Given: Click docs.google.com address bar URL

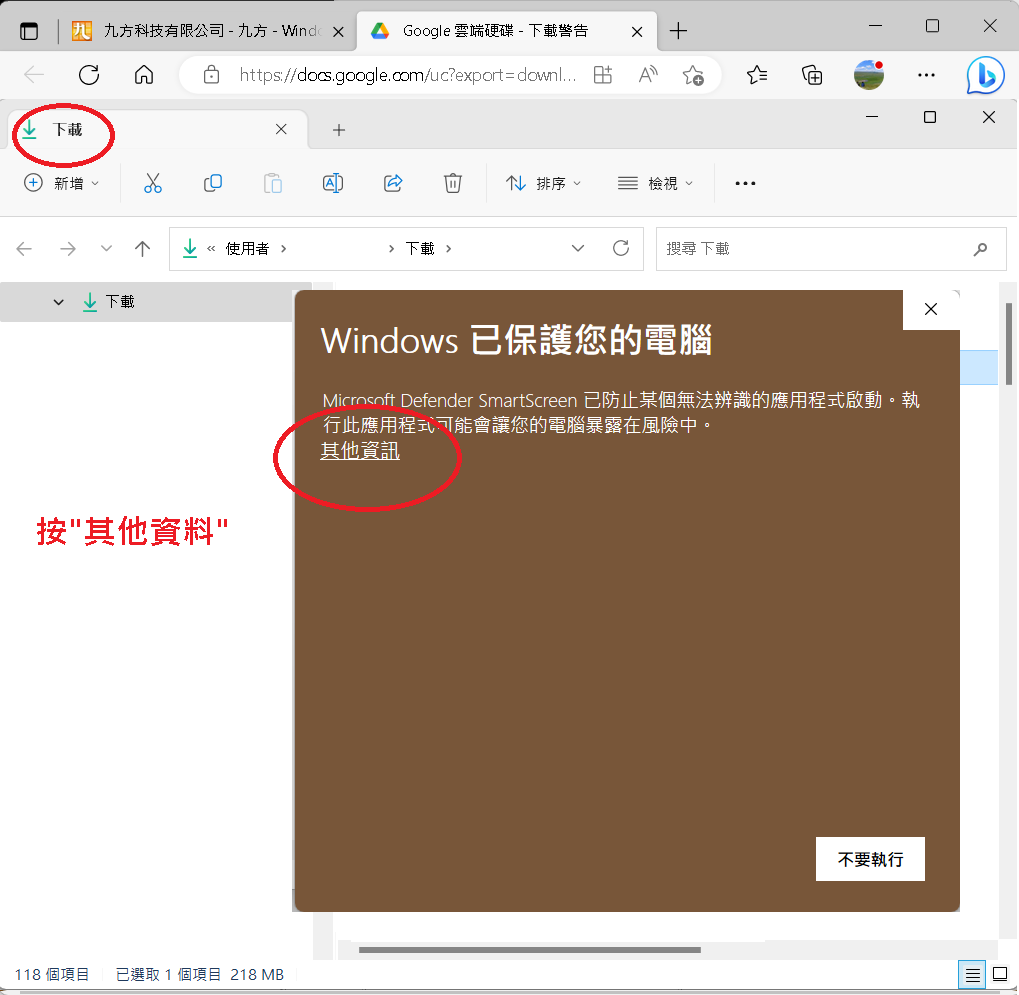Looking at the screenshot, I should [x=407, y=75].
